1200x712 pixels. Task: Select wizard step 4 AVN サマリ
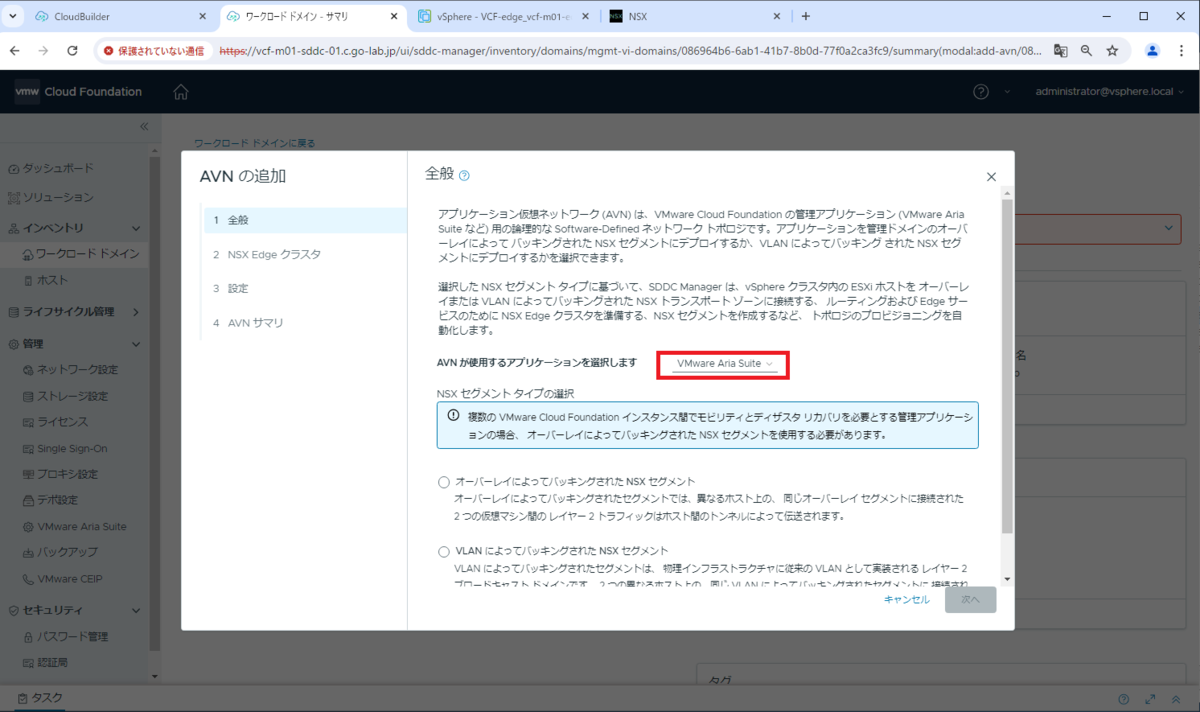tap(304, 323)
